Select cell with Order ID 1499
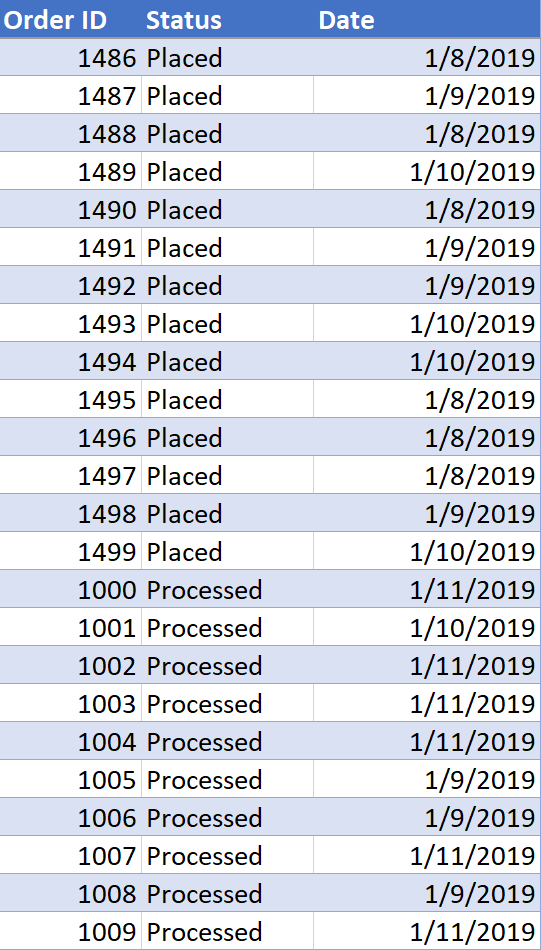The width and height of the screenshot is (541, 950). point(71,552)
